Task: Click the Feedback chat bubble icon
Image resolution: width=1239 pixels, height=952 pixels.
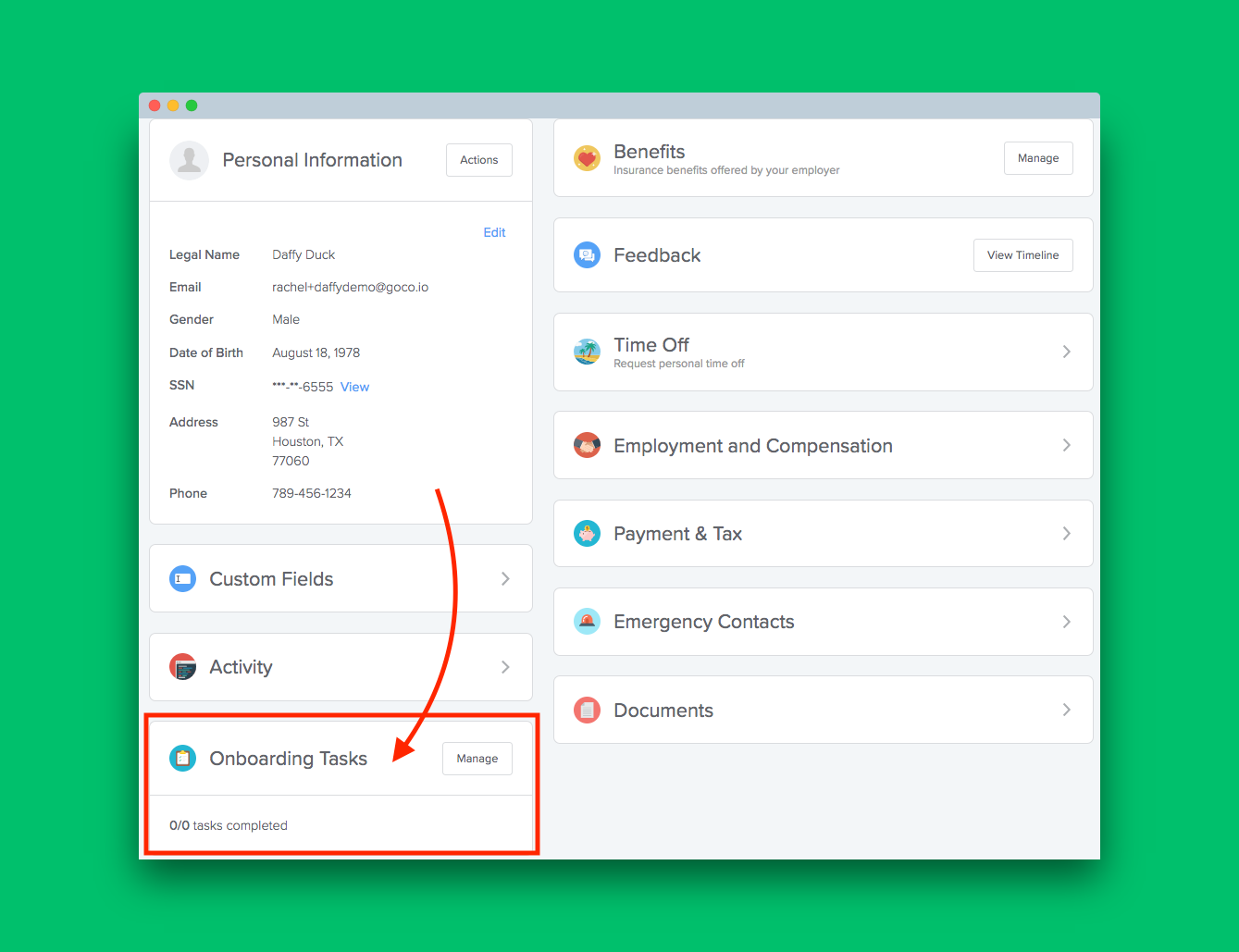Action: (587, 255)
